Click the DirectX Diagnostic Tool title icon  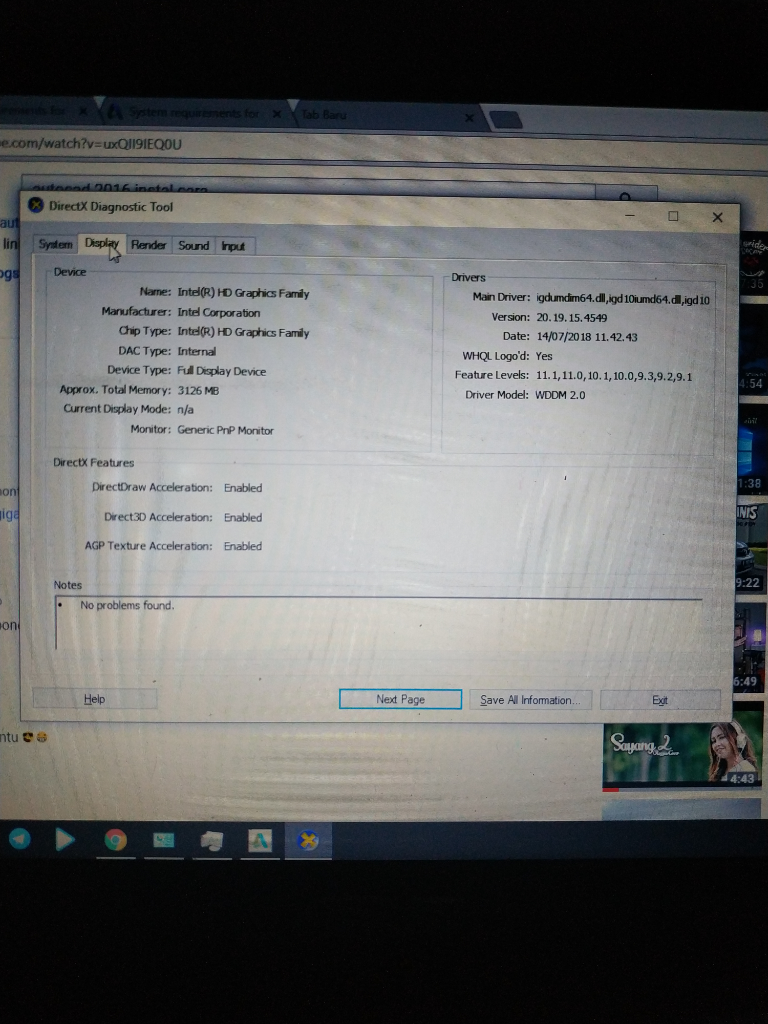tap(36, 206)
